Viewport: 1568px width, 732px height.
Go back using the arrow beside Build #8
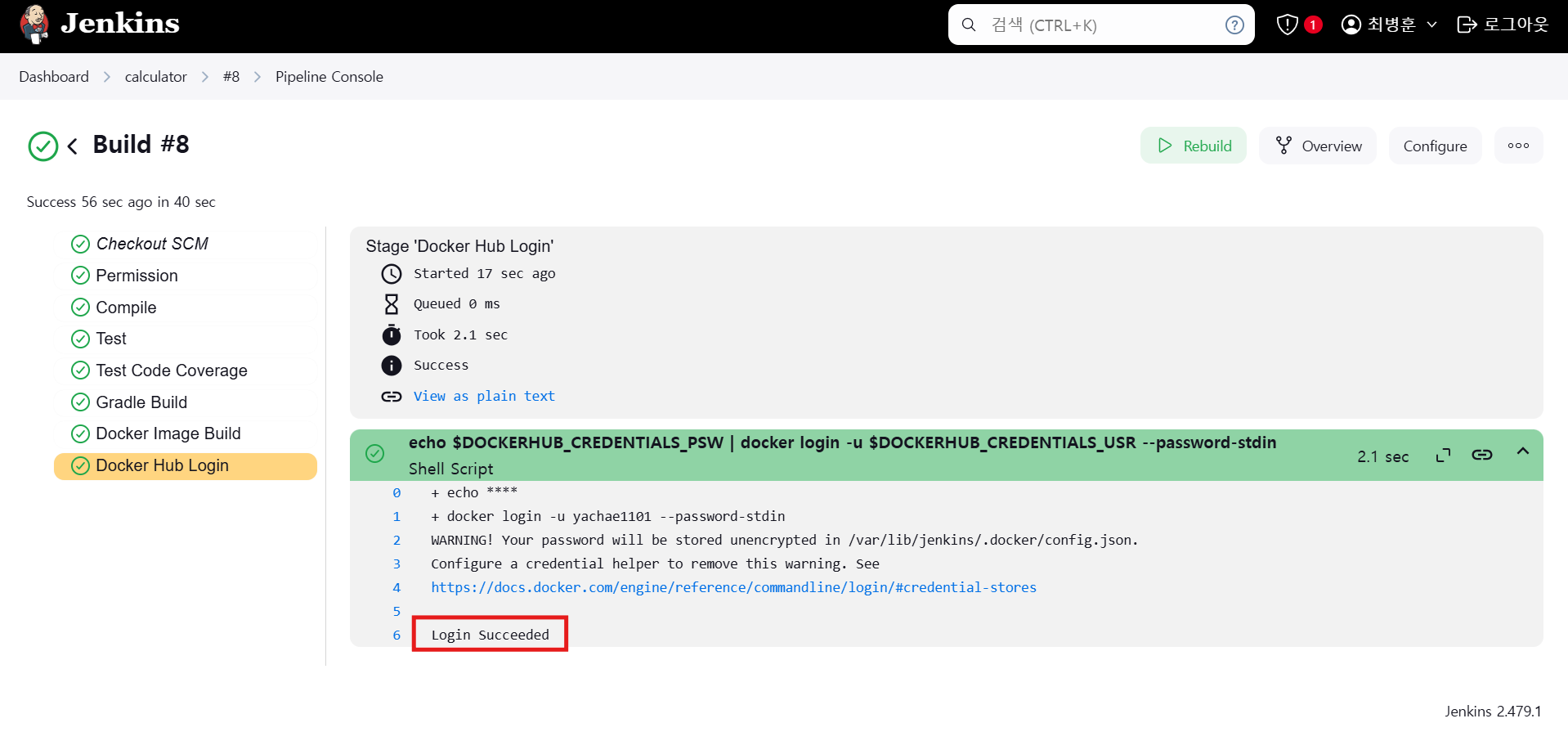(x=73, y=146)
